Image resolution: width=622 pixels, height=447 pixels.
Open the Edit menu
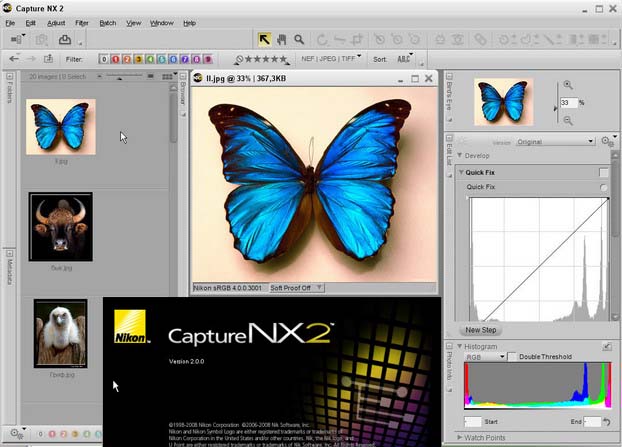click(x=31, y=23)
